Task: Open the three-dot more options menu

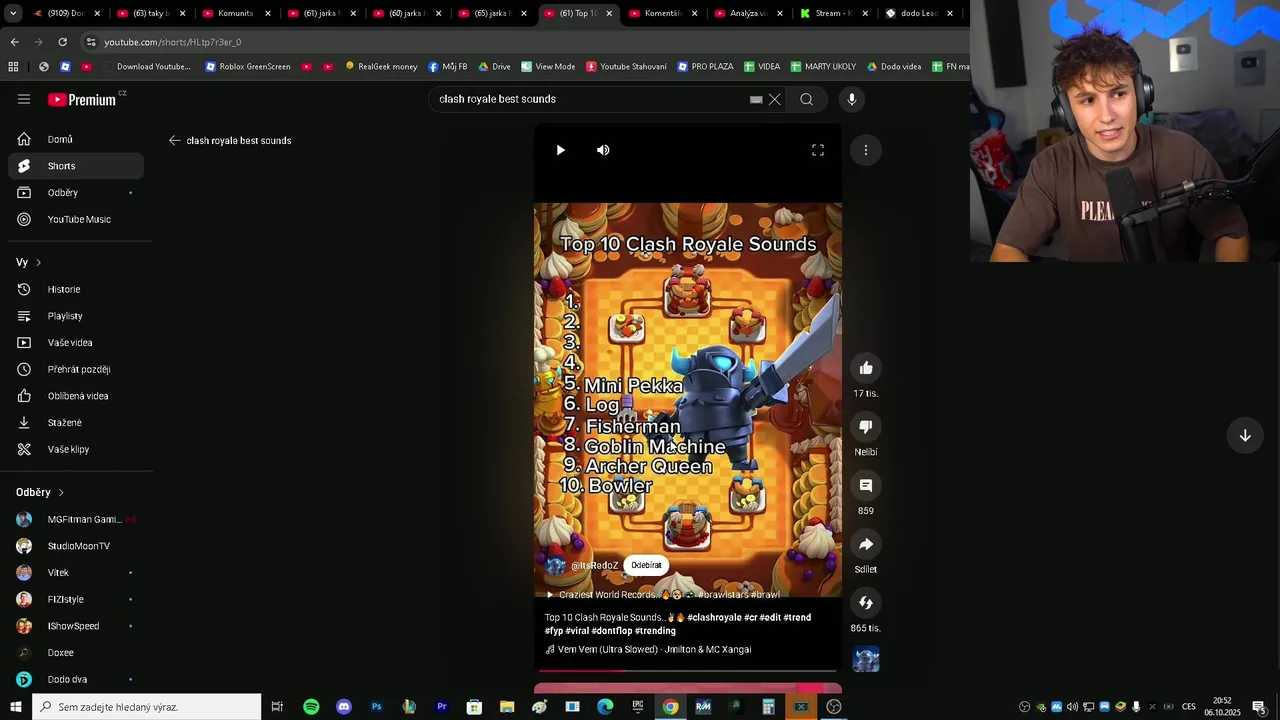Action: [x=866, y=150]
